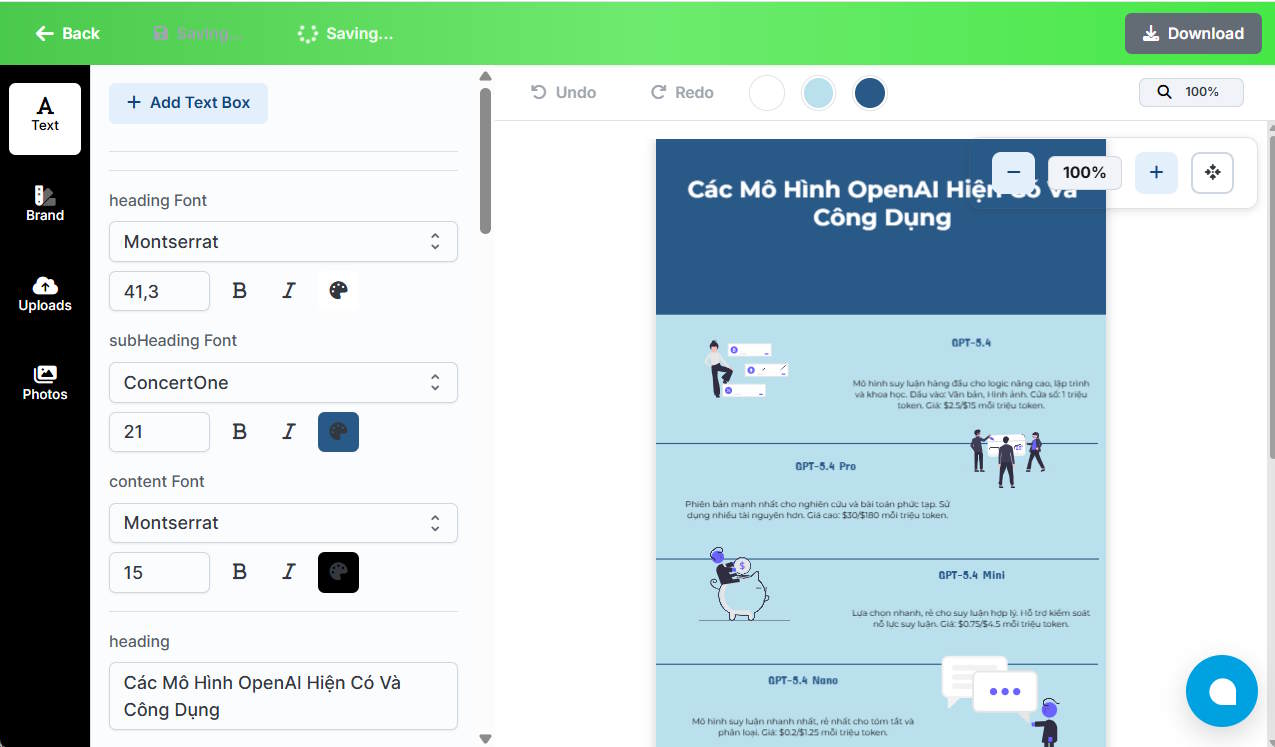Switch to the Brand tab
The width and height of the screenshot is (1275, 747).
44,205
